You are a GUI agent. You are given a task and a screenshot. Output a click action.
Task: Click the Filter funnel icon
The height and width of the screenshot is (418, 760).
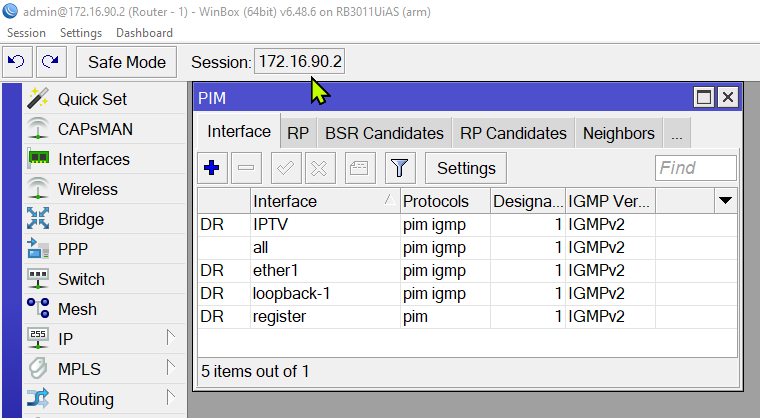coord(399,168)
